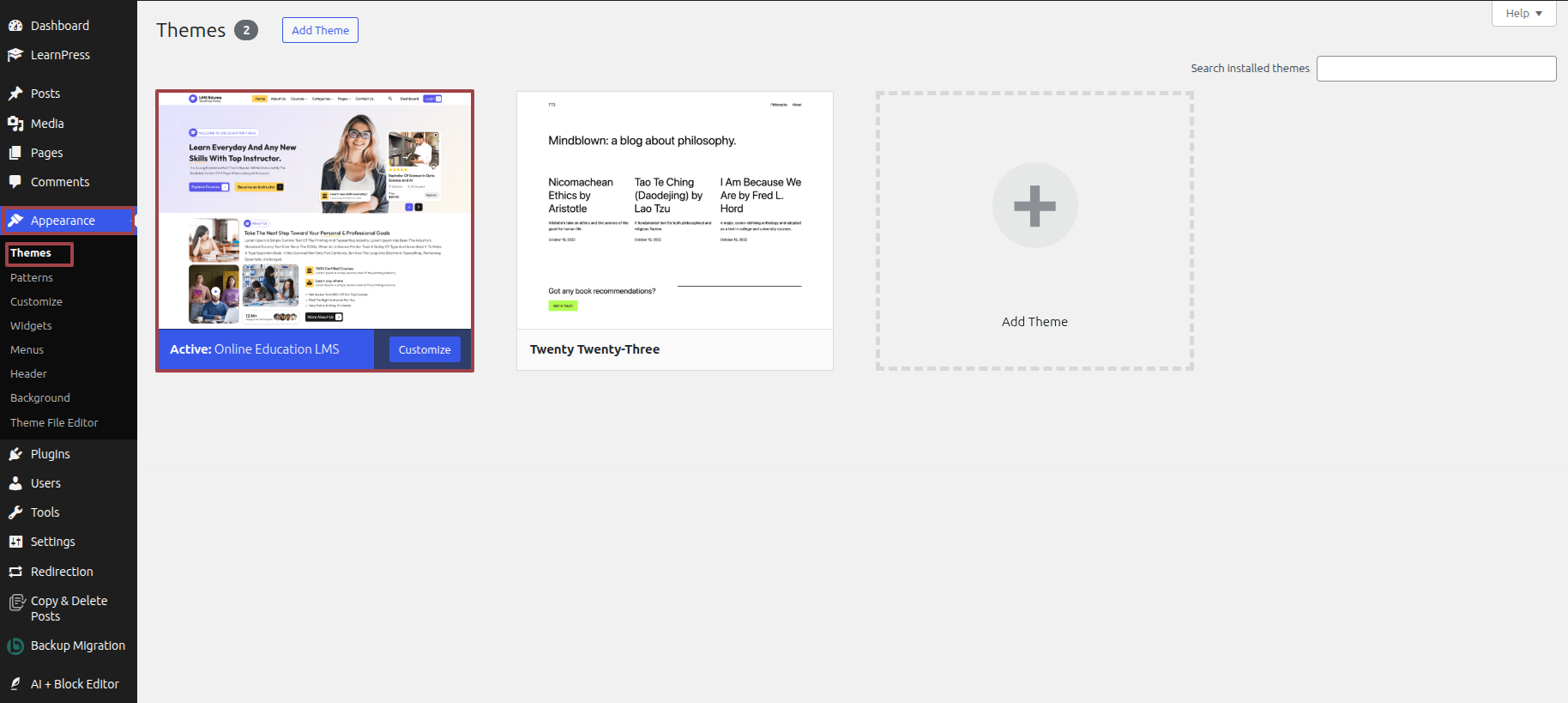The image size is (1568, 703).
Task: Click the Media library icon
Action: tap(15, 124)
